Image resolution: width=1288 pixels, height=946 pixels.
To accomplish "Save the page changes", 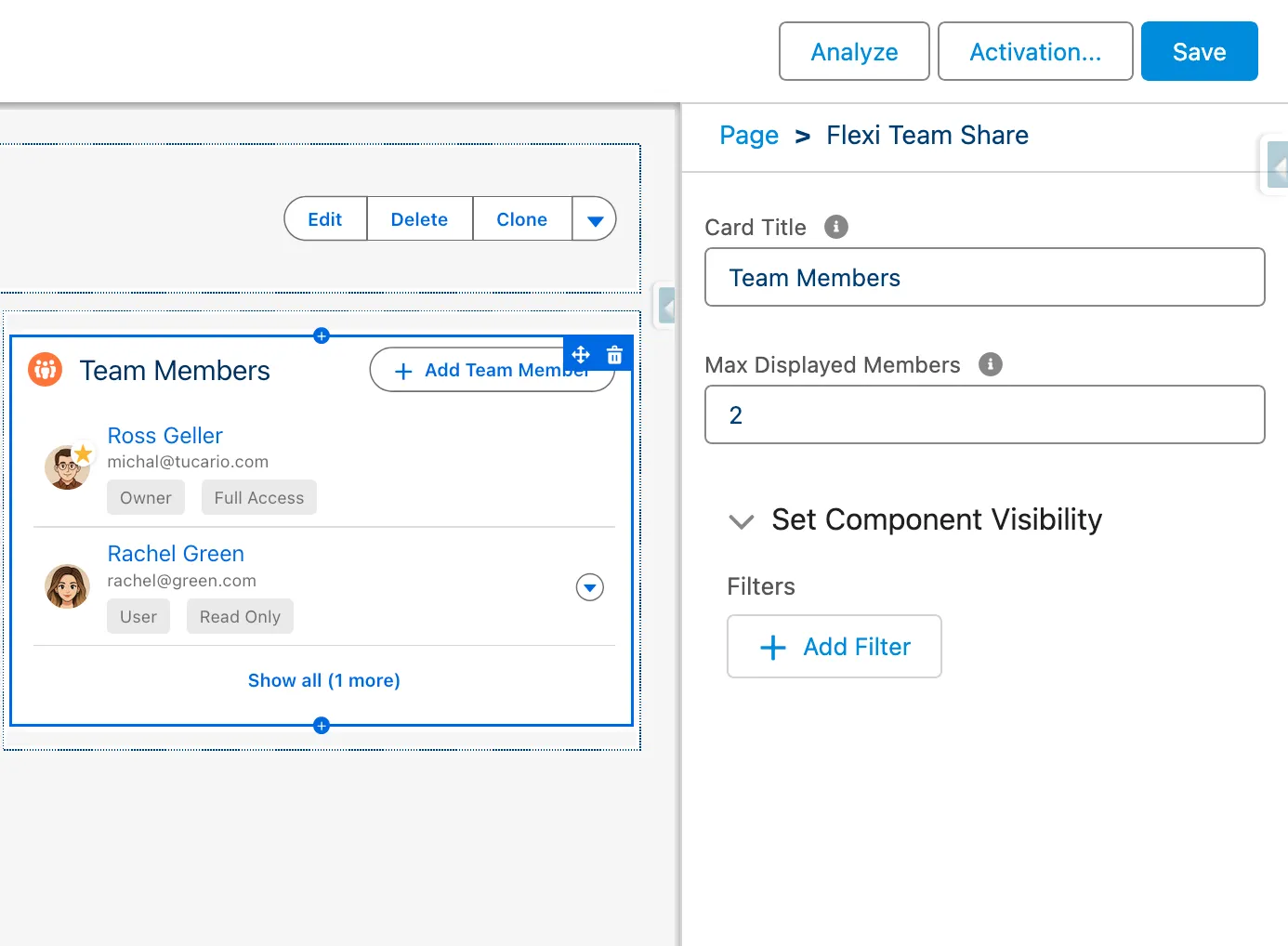I will [1199, 51].
